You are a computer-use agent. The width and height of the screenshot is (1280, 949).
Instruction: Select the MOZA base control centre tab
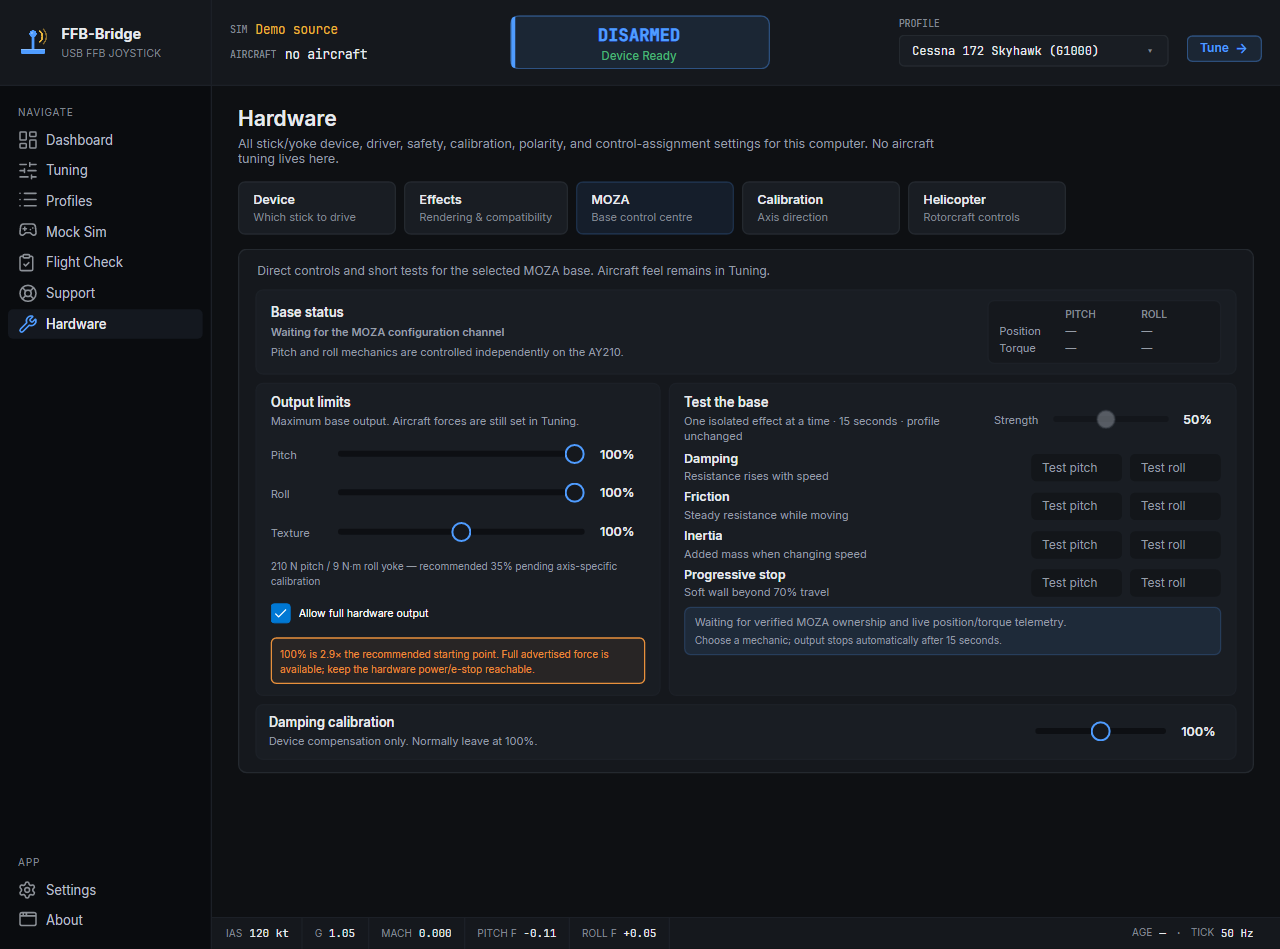[x=655, y=208]
